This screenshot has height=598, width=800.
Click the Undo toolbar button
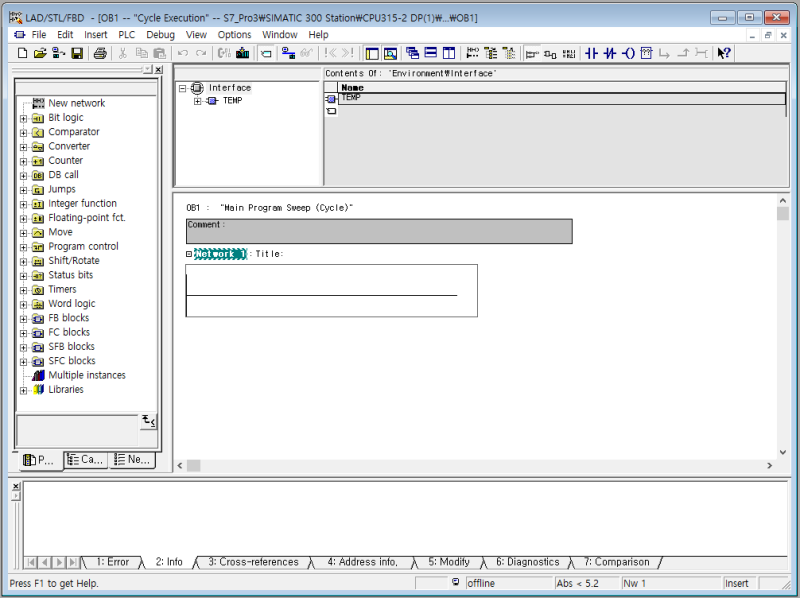point(182,53)
